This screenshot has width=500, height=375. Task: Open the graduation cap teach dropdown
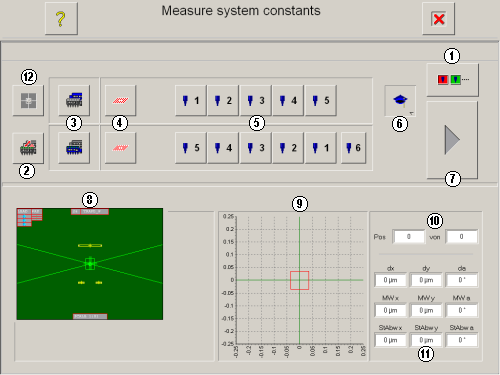tap(400, 101)
